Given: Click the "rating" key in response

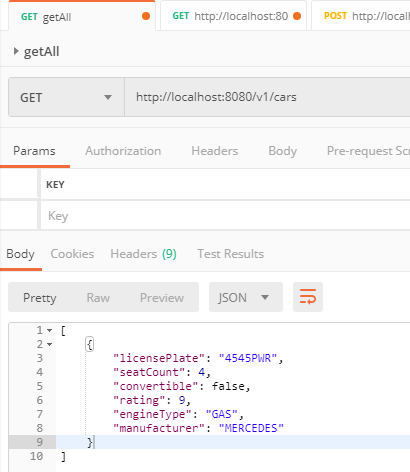Looking at the screenshot, I should (139, 400).
